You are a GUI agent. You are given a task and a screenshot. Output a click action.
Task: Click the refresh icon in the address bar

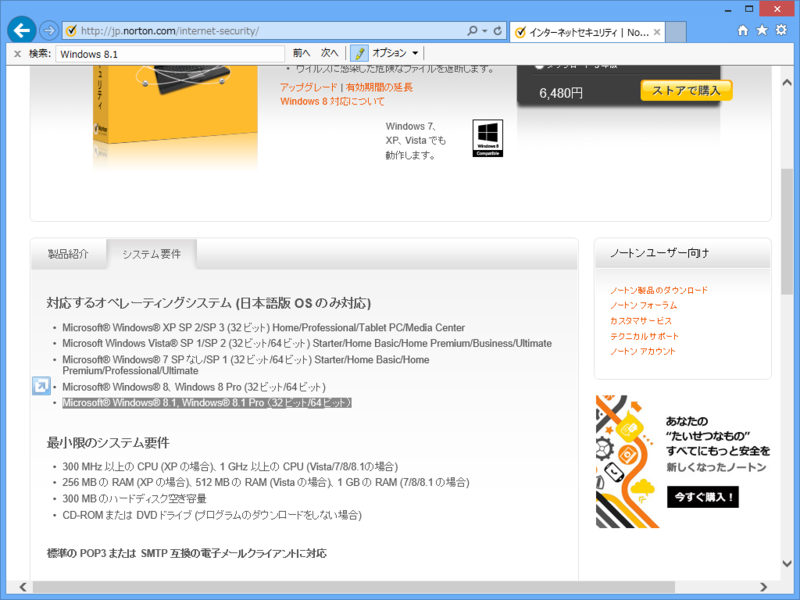(497, 28)
